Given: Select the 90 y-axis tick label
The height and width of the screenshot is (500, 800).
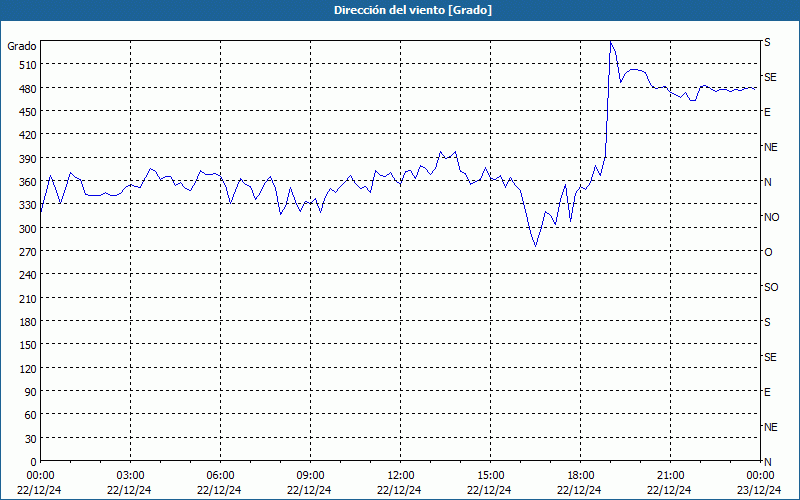Looking at the screenshot, I should pyautogui.click(x=30, y=392).
